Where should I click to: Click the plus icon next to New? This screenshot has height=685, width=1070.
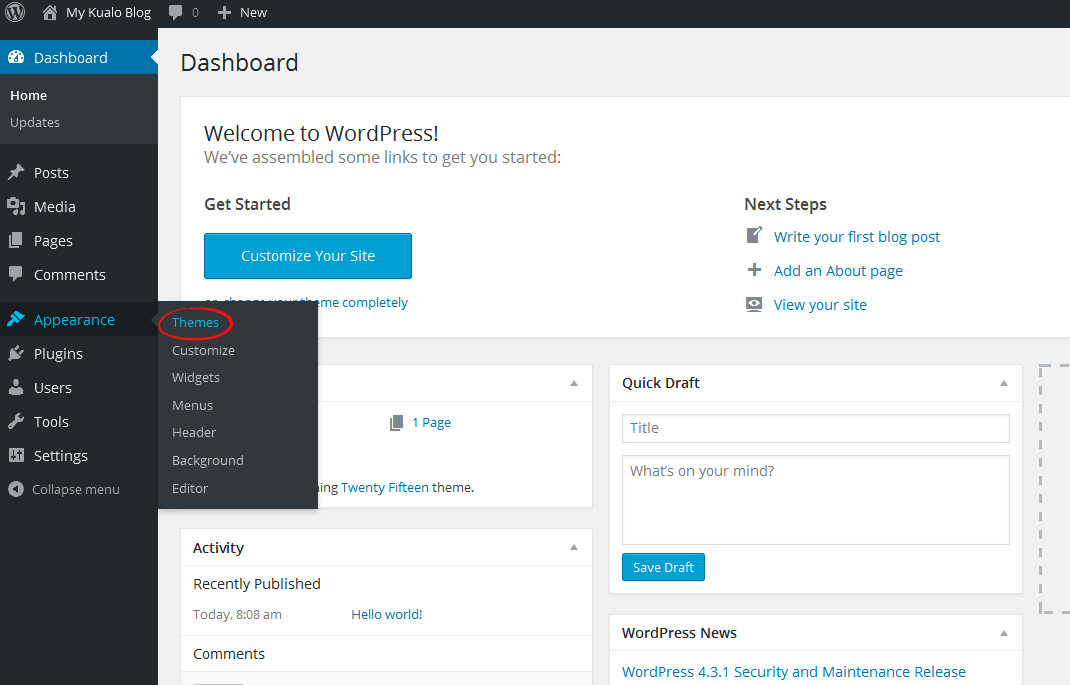224,12
